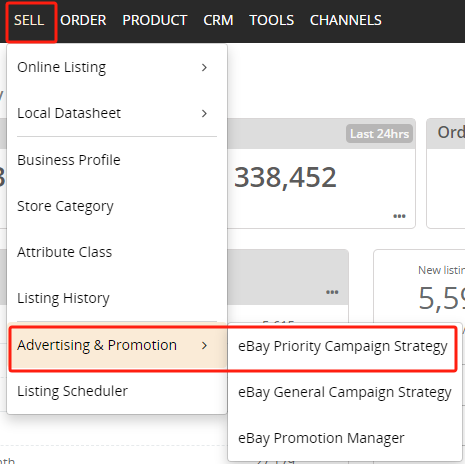This screenshot has width=465, height=464.
Task: Select Advertising & Promotion entry
Action: 117,345
